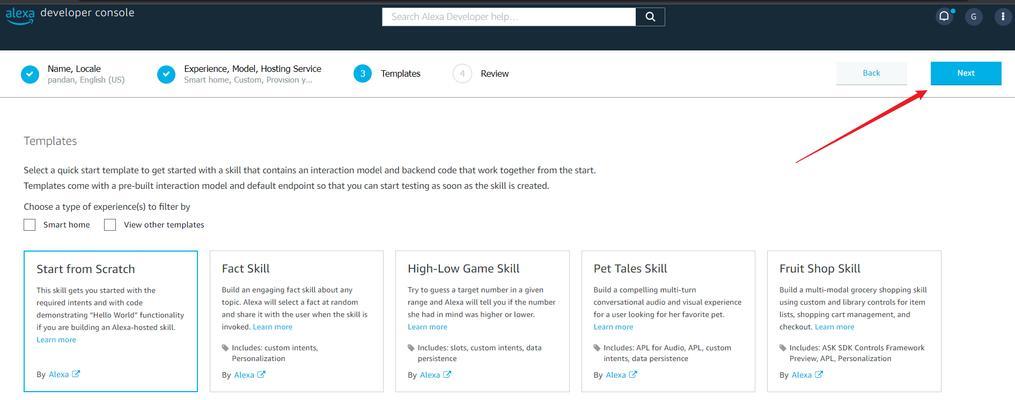Open Learn more on Fruit Shop Skill

click(835, 327)
